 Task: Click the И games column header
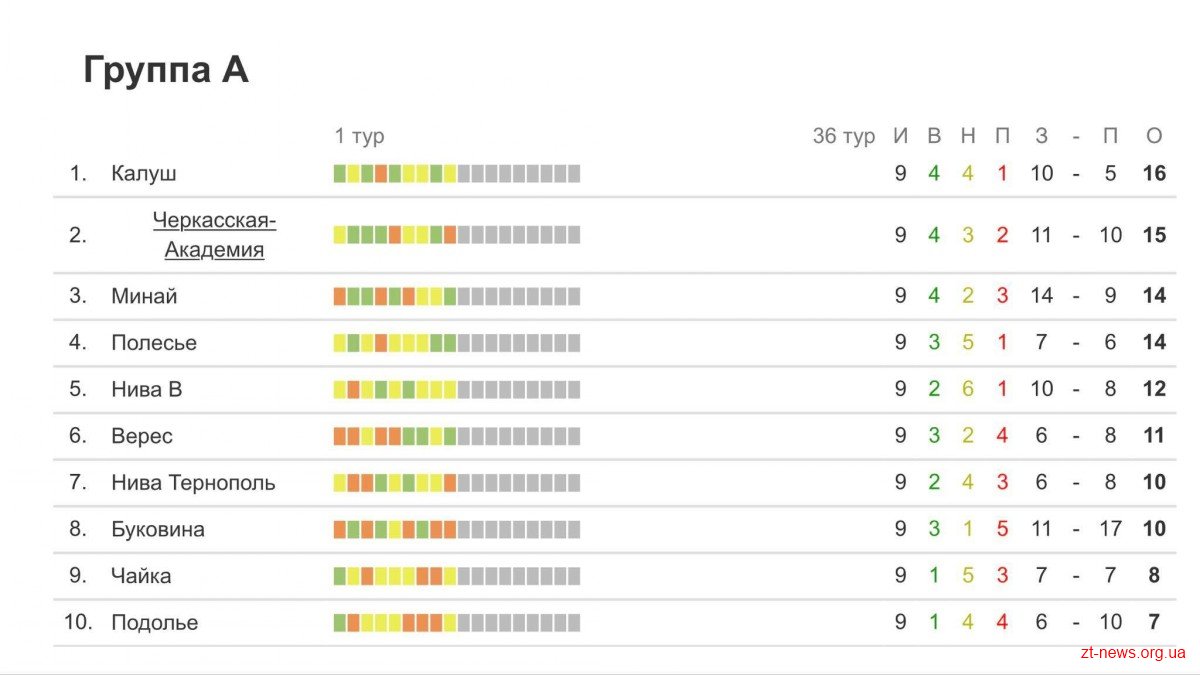(901, 136)
